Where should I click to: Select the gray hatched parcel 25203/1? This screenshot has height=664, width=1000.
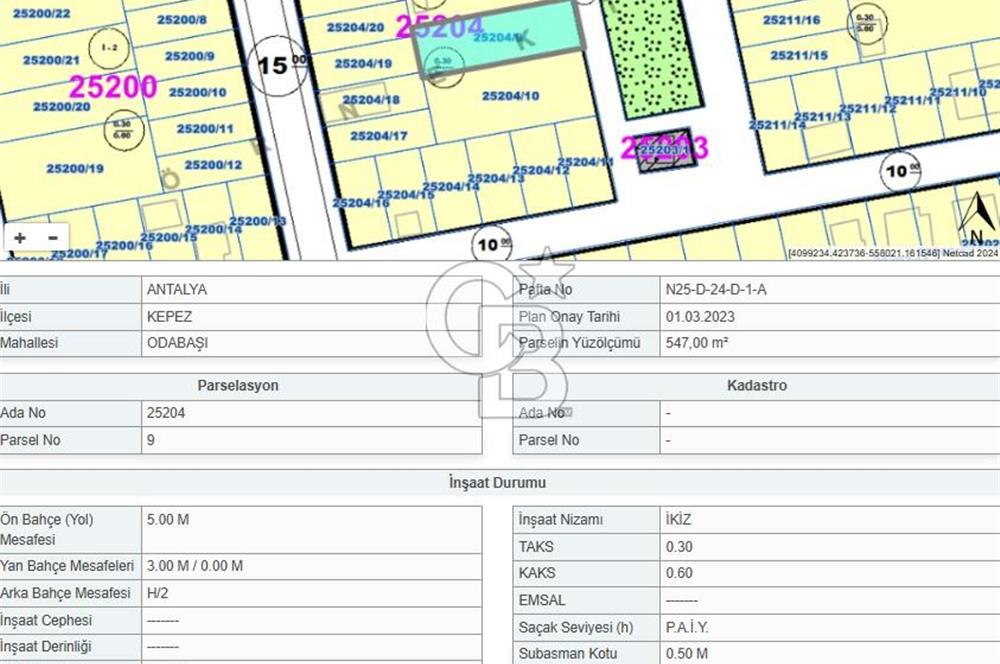[666, 151]
